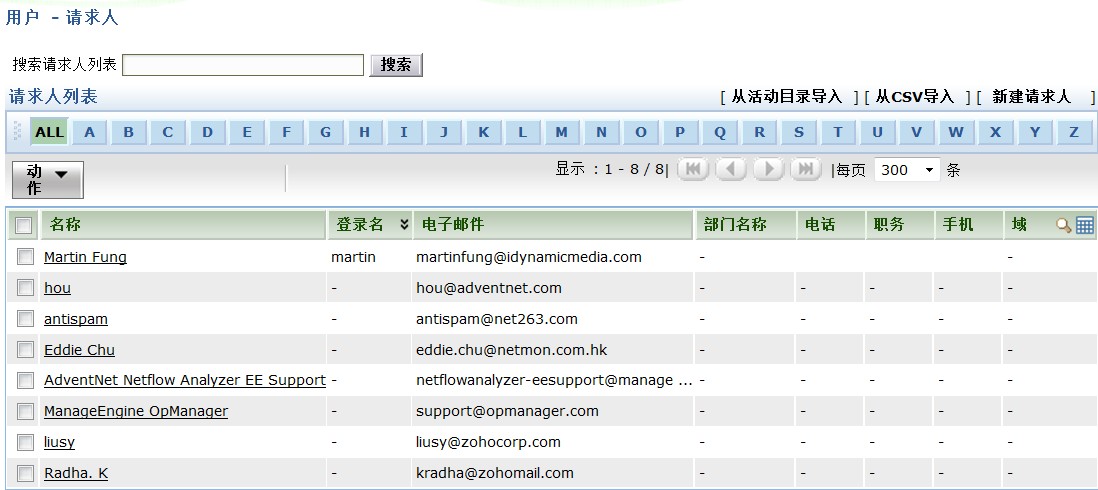Open the AdventNet Netflow Analyzer EE Support link

click(185, 380)
